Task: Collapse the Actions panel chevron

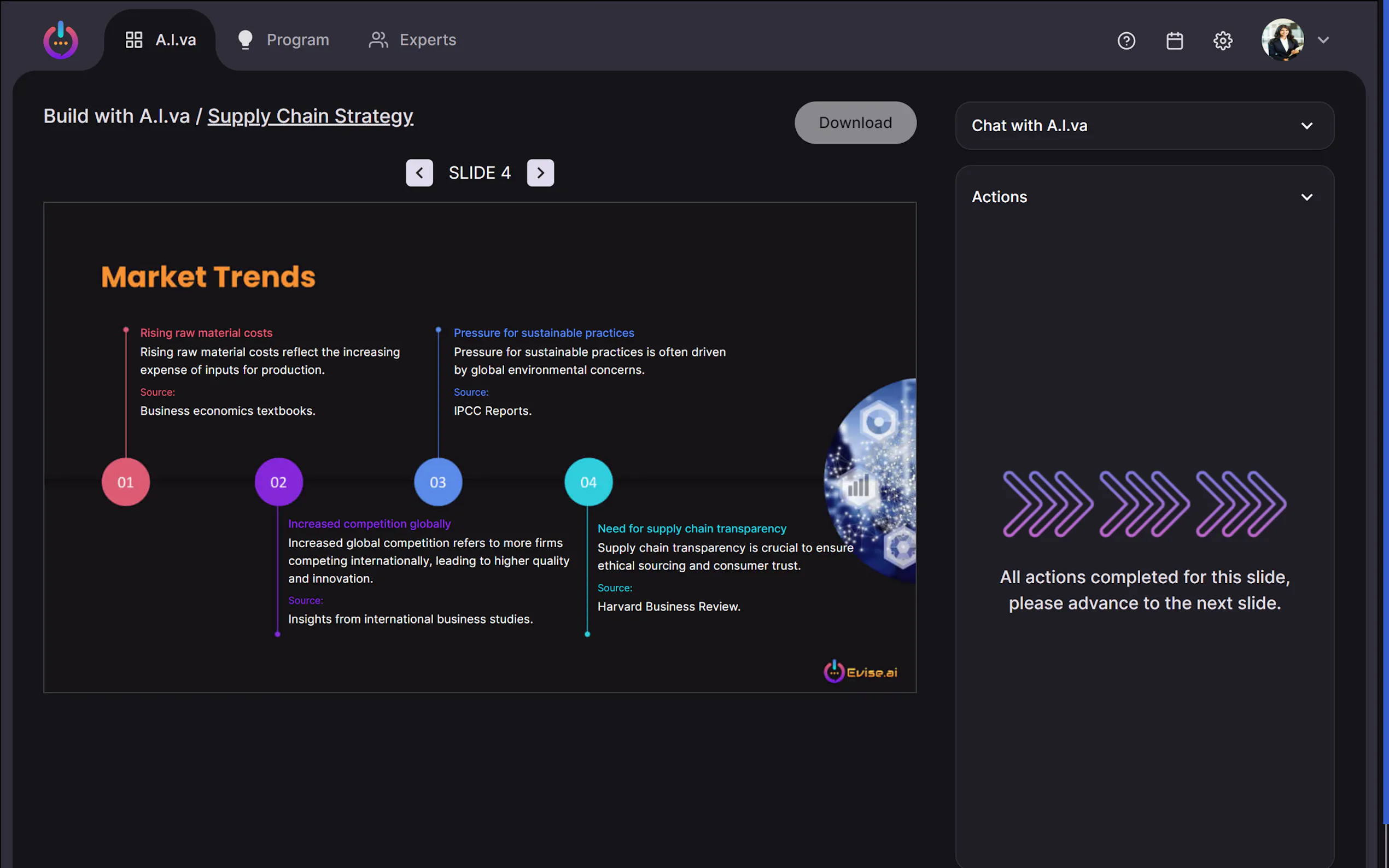Action: tap(1306, 197)
